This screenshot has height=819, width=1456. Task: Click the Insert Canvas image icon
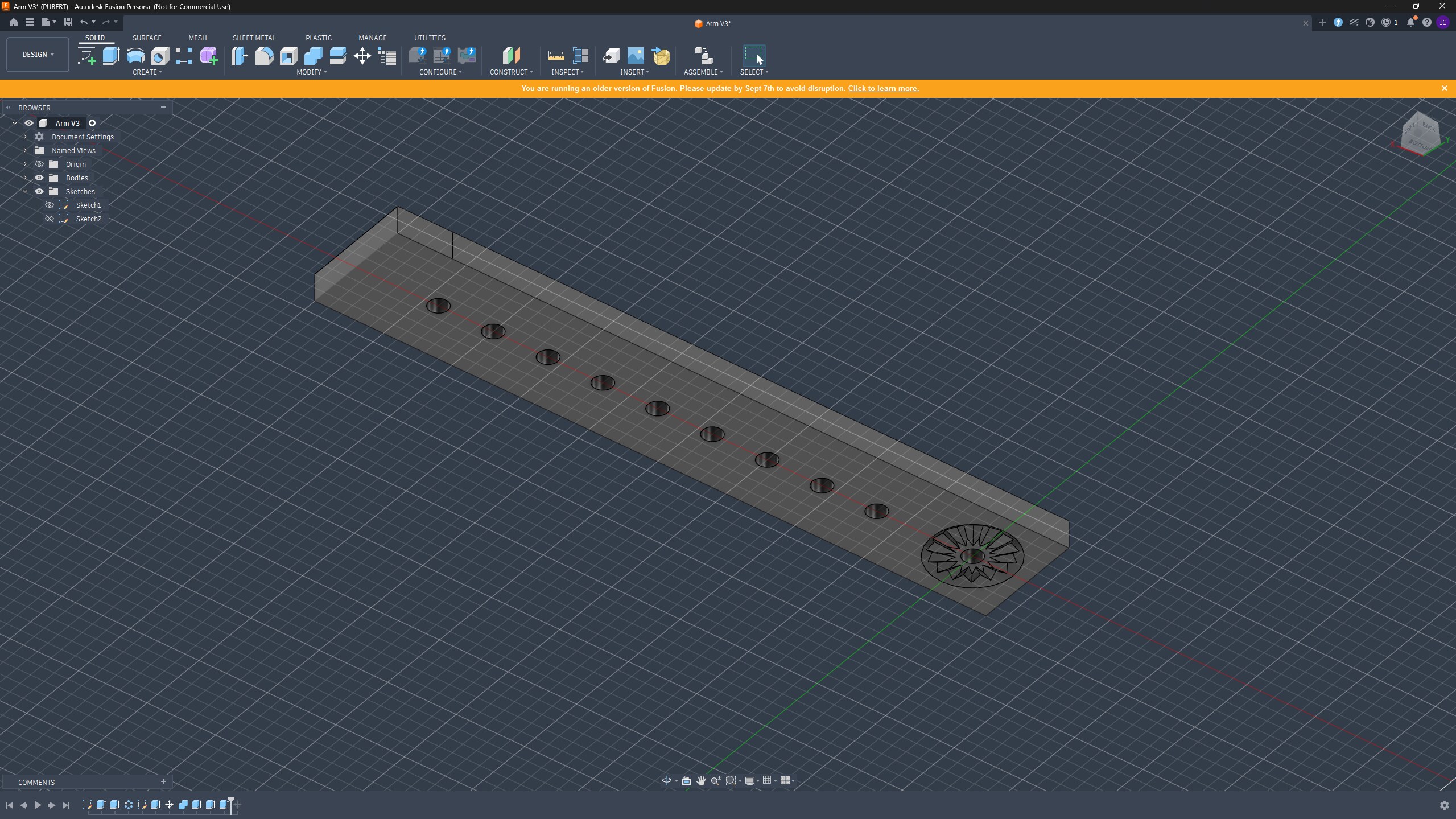point(636,56)
